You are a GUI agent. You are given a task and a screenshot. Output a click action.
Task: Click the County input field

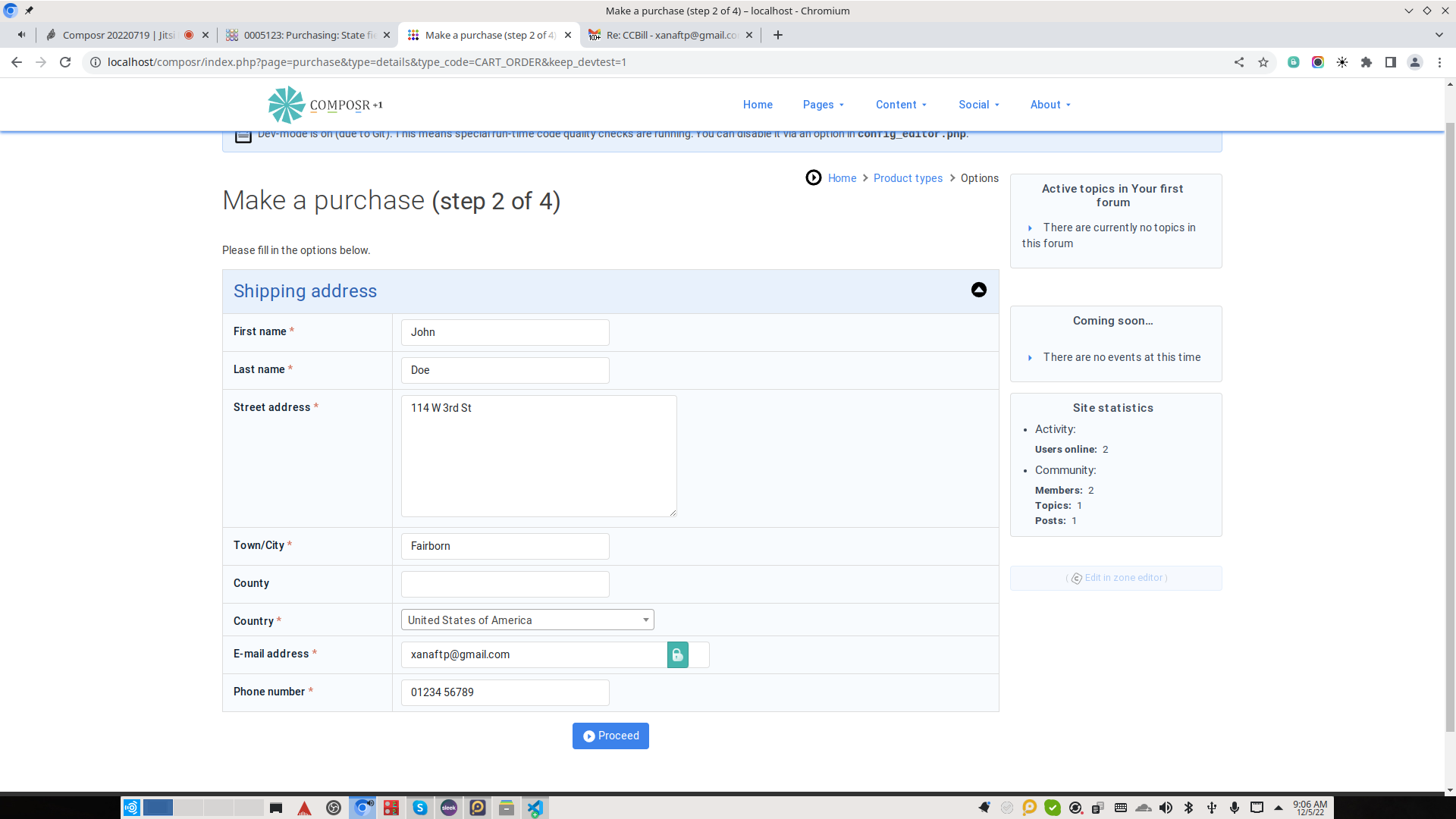504,584
